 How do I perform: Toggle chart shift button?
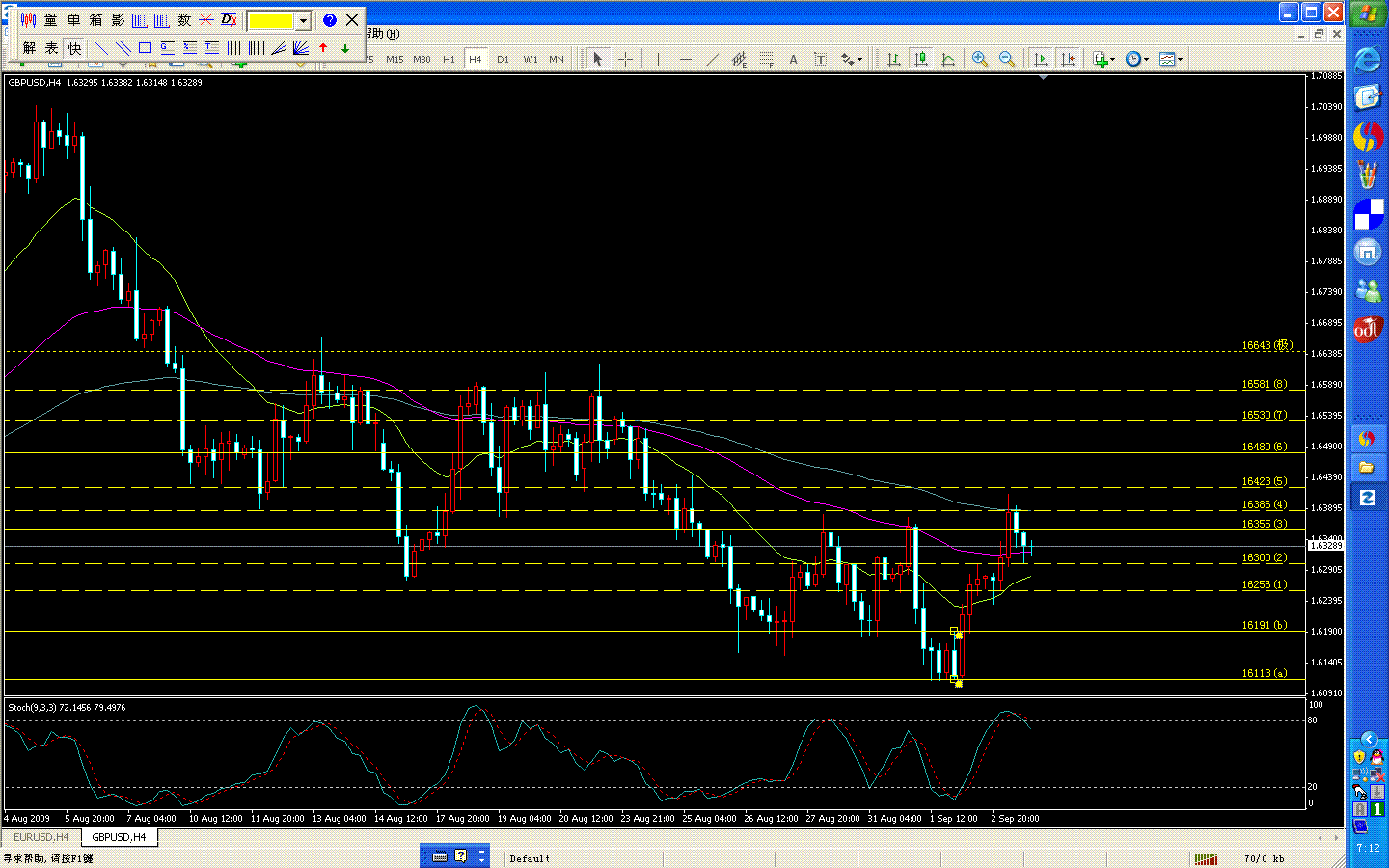point(1067,59)
